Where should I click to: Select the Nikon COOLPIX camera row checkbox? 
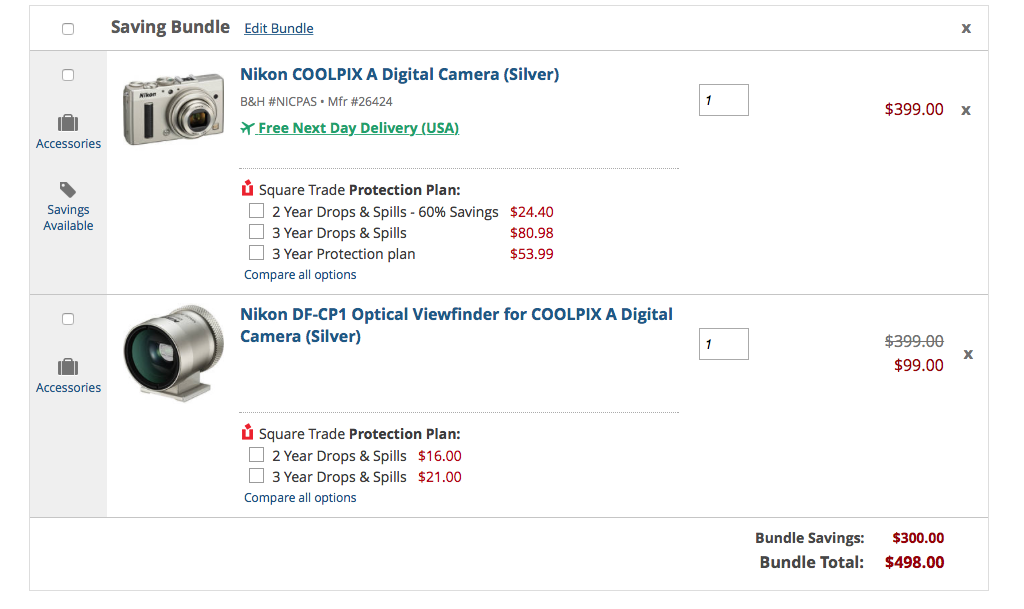click(x=68, y=75)
